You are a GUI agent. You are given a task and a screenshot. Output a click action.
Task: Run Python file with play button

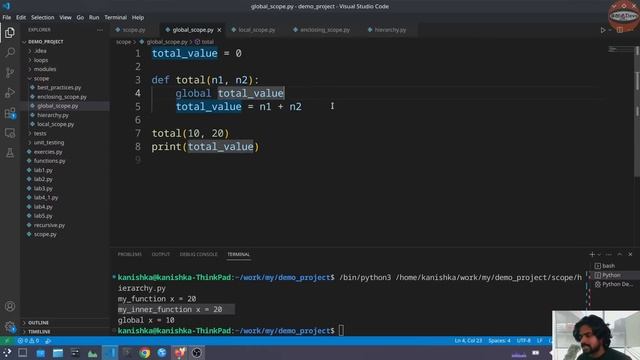tap(603, 30)
